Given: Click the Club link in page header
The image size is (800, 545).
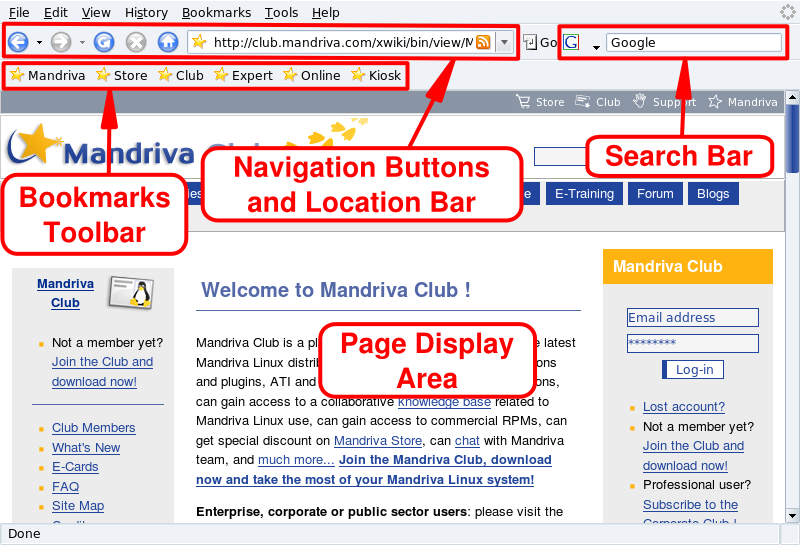Looking at the screenshot, I should (x=597, y=102).
